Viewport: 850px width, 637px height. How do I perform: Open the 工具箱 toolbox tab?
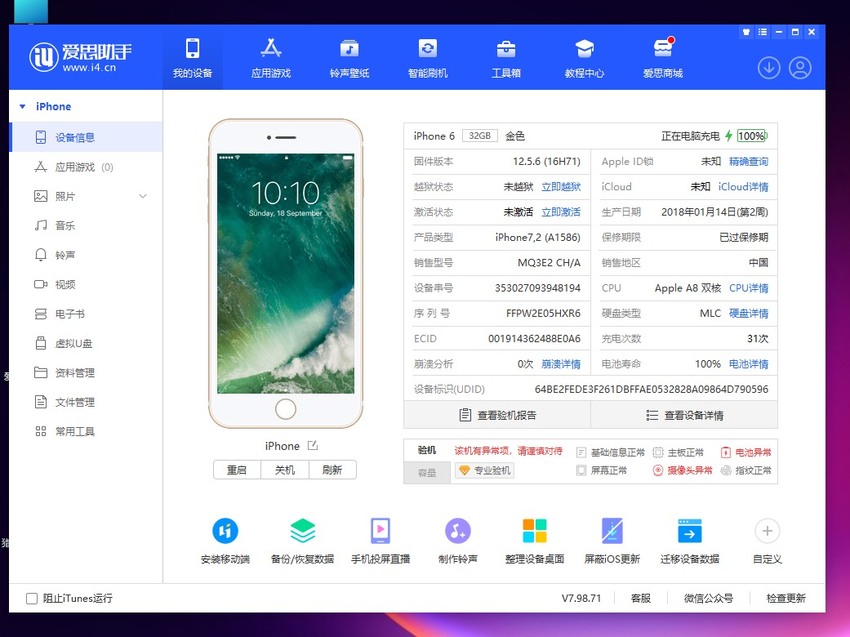(x=506, y=58)
